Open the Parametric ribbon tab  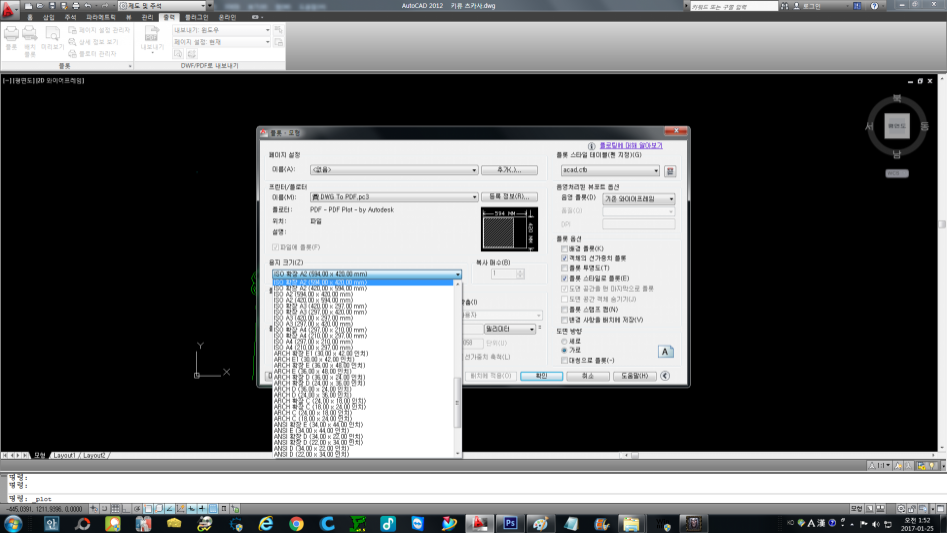click(x=101, y=18)
